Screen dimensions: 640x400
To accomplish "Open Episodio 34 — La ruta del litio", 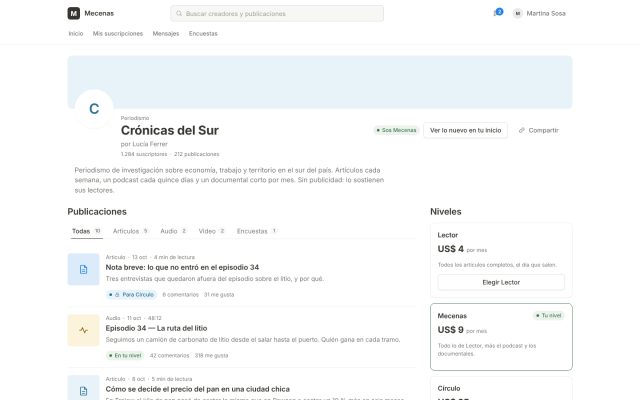I will [x=156, y=328].
